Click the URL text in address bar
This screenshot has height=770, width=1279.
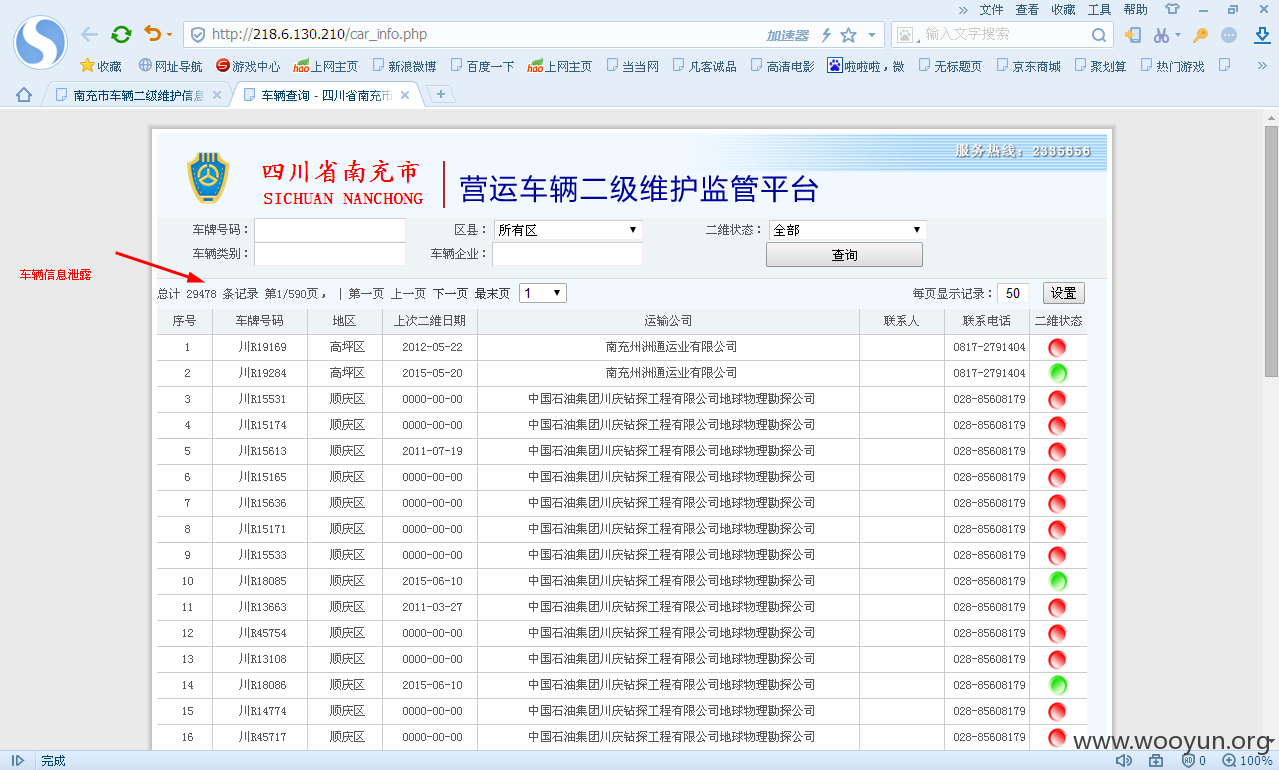[319, 34]
